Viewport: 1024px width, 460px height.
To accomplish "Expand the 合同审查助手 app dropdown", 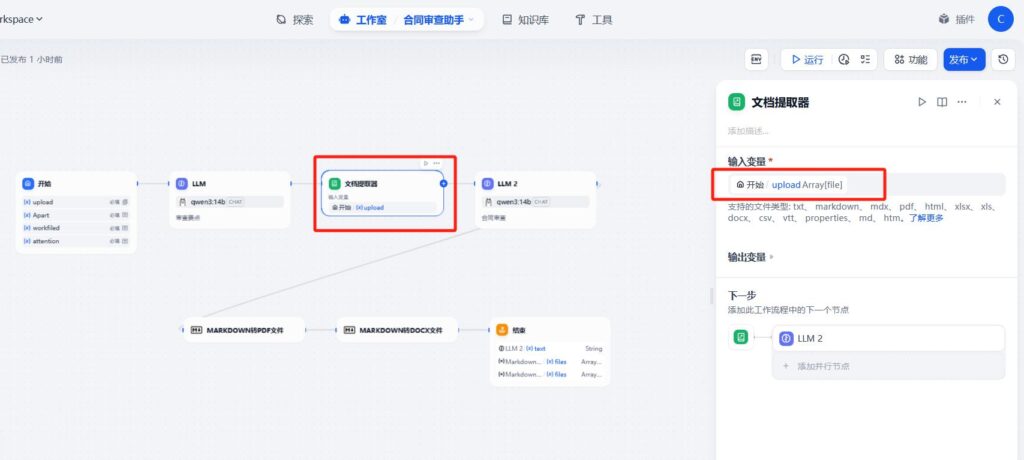I will [x=471, y=19].
